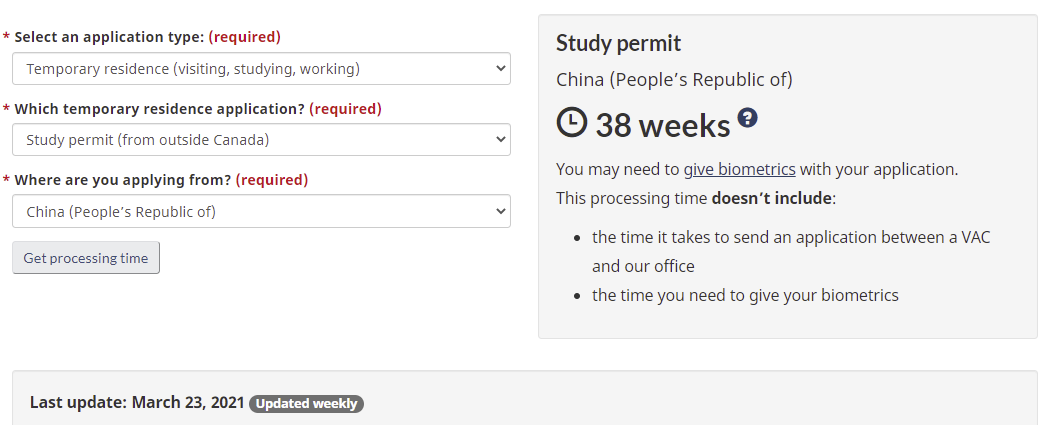Click the clock icon before 38 weeks
The image size is (1051, 425).
(x=572, y=123)
